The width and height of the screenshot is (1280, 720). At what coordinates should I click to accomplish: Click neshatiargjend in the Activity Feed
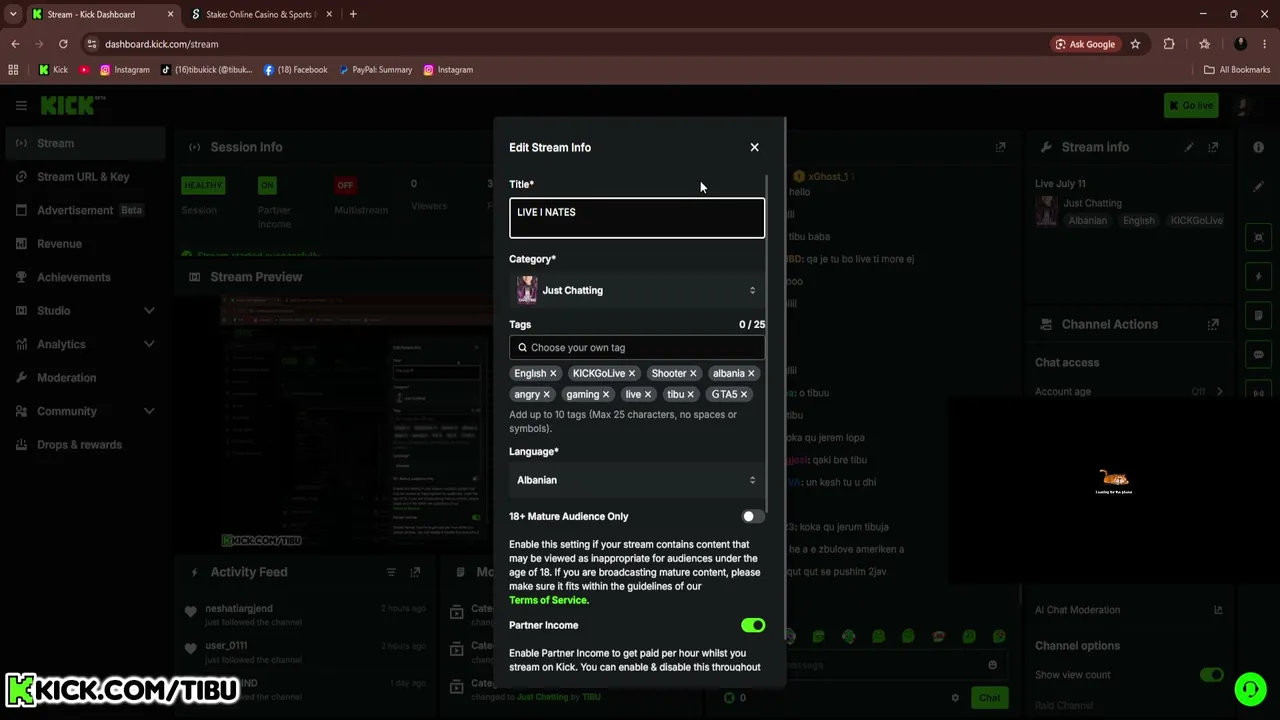click(238, 608)
